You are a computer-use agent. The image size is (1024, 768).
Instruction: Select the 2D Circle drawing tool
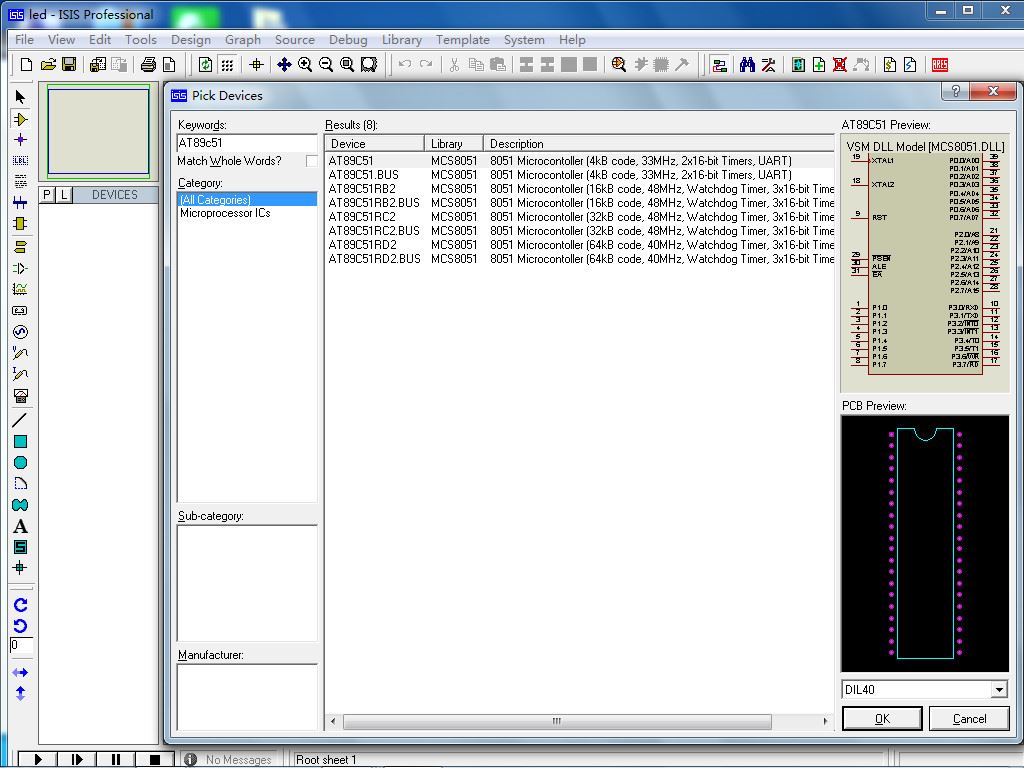point(20,462)
